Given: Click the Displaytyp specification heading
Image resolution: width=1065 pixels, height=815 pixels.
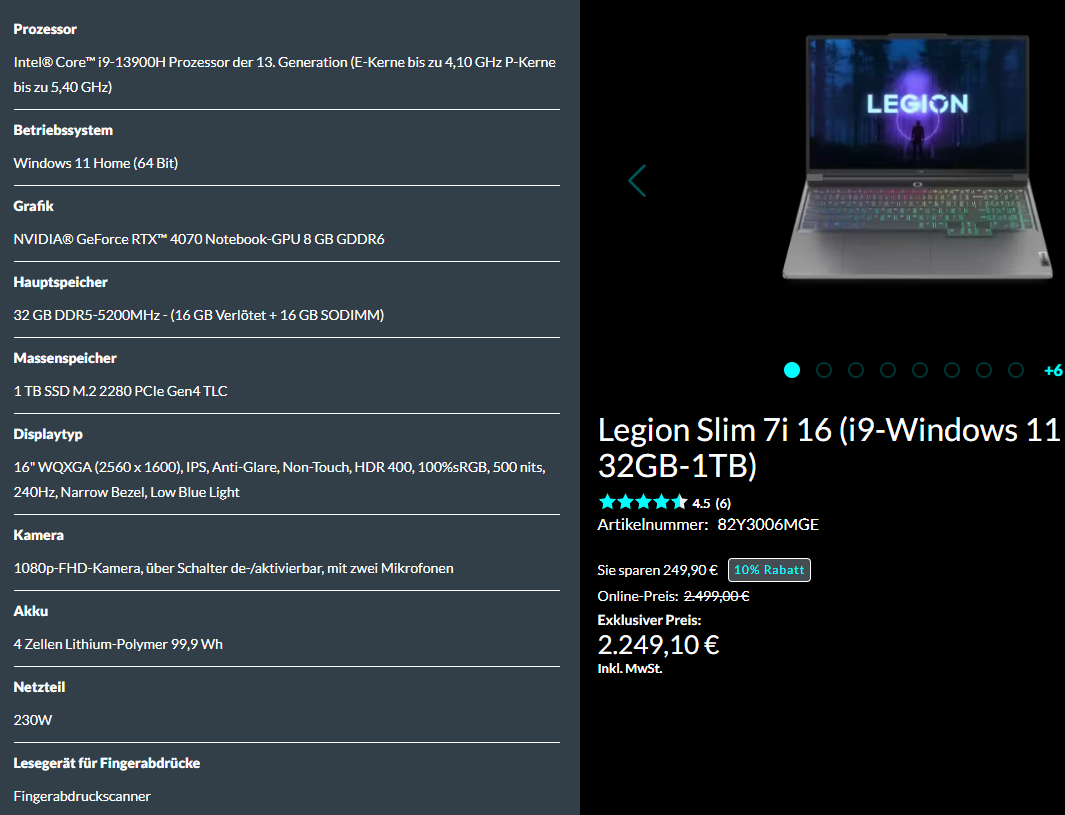Looking at the screenshot, I should coord(48,434).
